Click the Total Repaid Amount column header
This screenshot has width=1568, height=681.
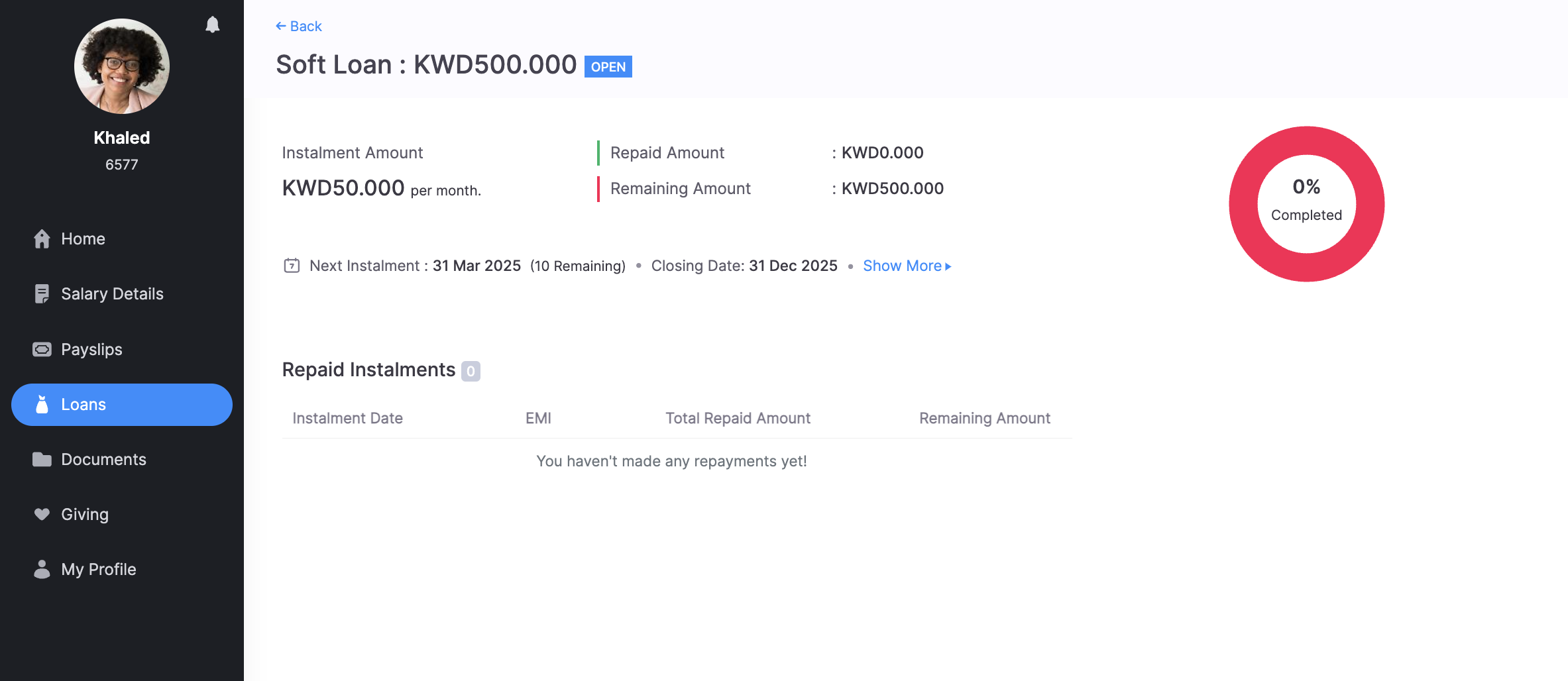point(738,418)
